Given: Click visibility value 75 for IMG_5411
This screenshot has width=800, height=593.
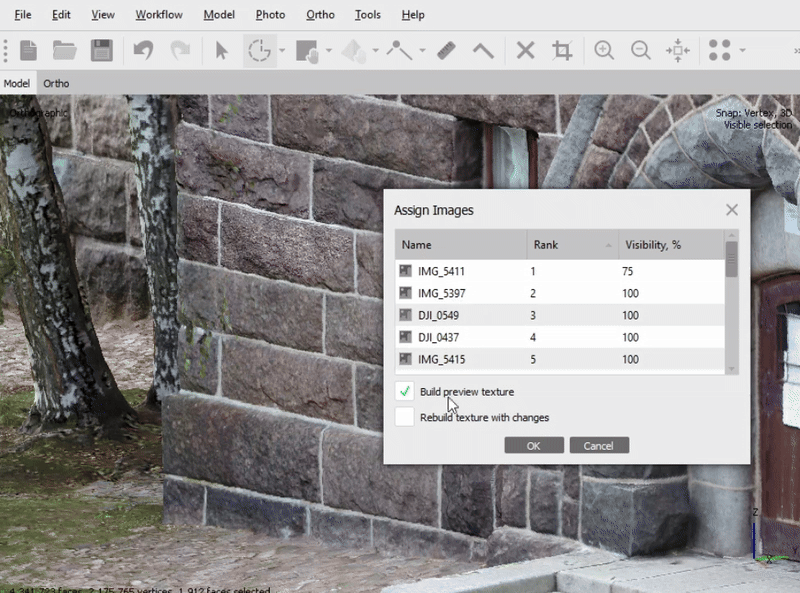Looking at the screenshot, I should click(x=628, y=271).
